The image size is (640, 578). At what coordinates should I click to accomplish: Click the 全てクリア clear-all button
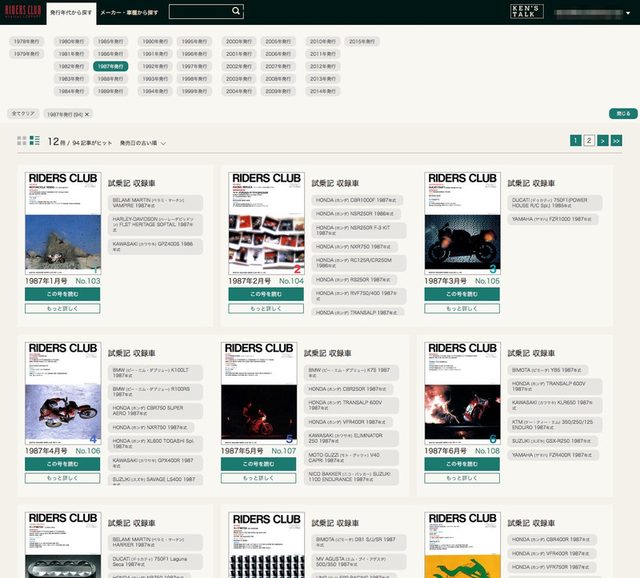click(23, 114)
